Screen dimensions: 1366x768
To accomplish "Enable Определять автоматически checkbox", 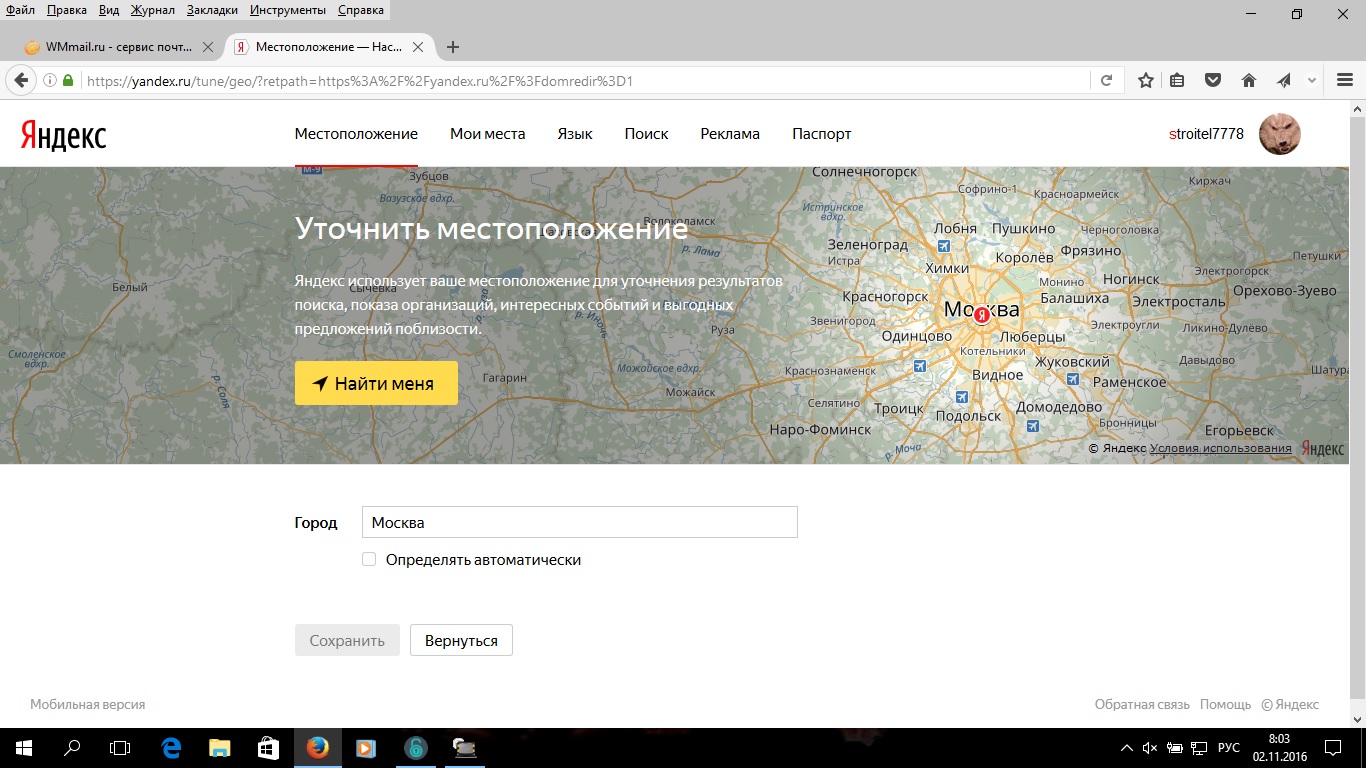I will [369, 560].
